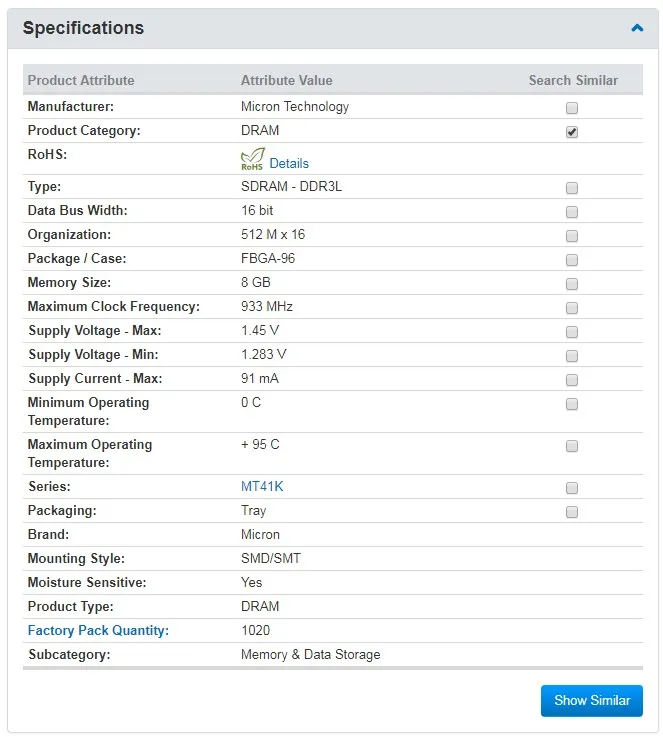
Task: Uncheck the Product Category checkbox
Action: (572, 132)
